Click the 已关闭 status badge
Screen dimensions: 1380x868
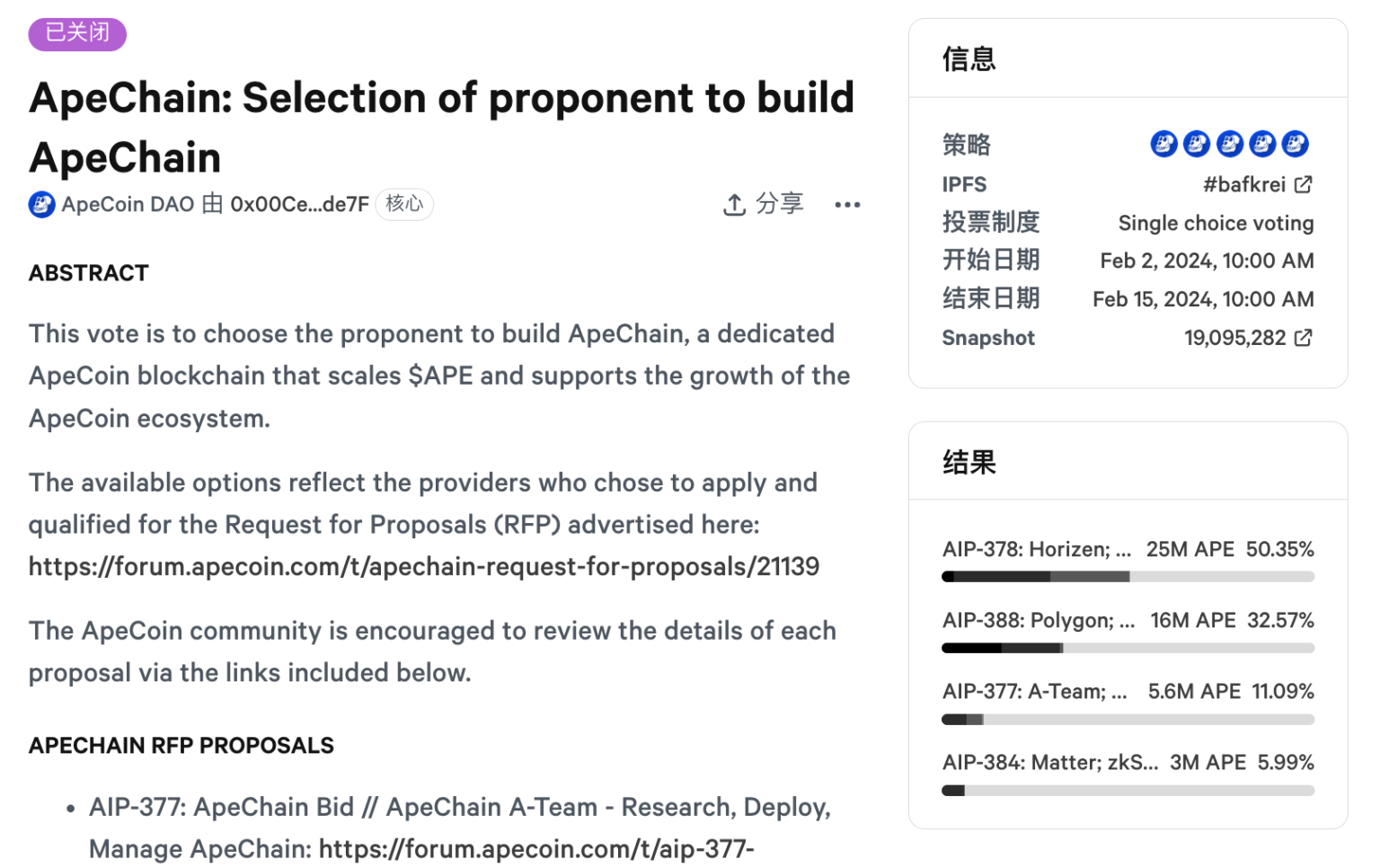(77, 33)
